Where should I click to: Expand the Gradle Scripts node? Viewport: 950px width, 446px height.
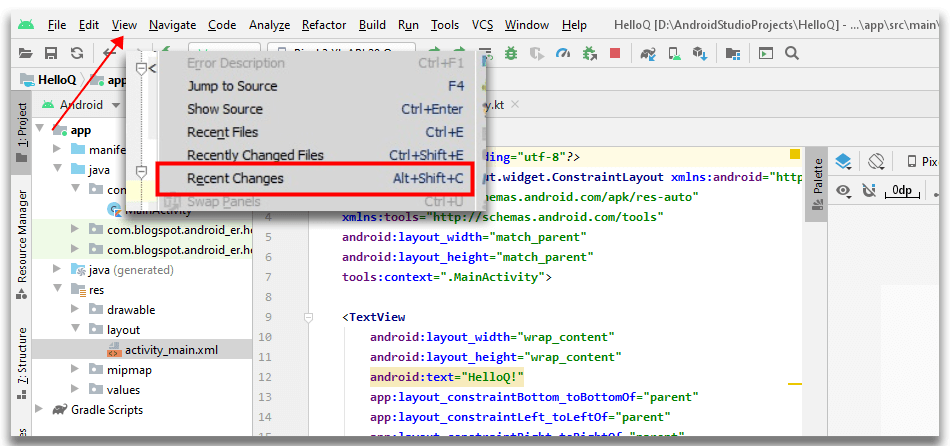click(x=39, y=410)
